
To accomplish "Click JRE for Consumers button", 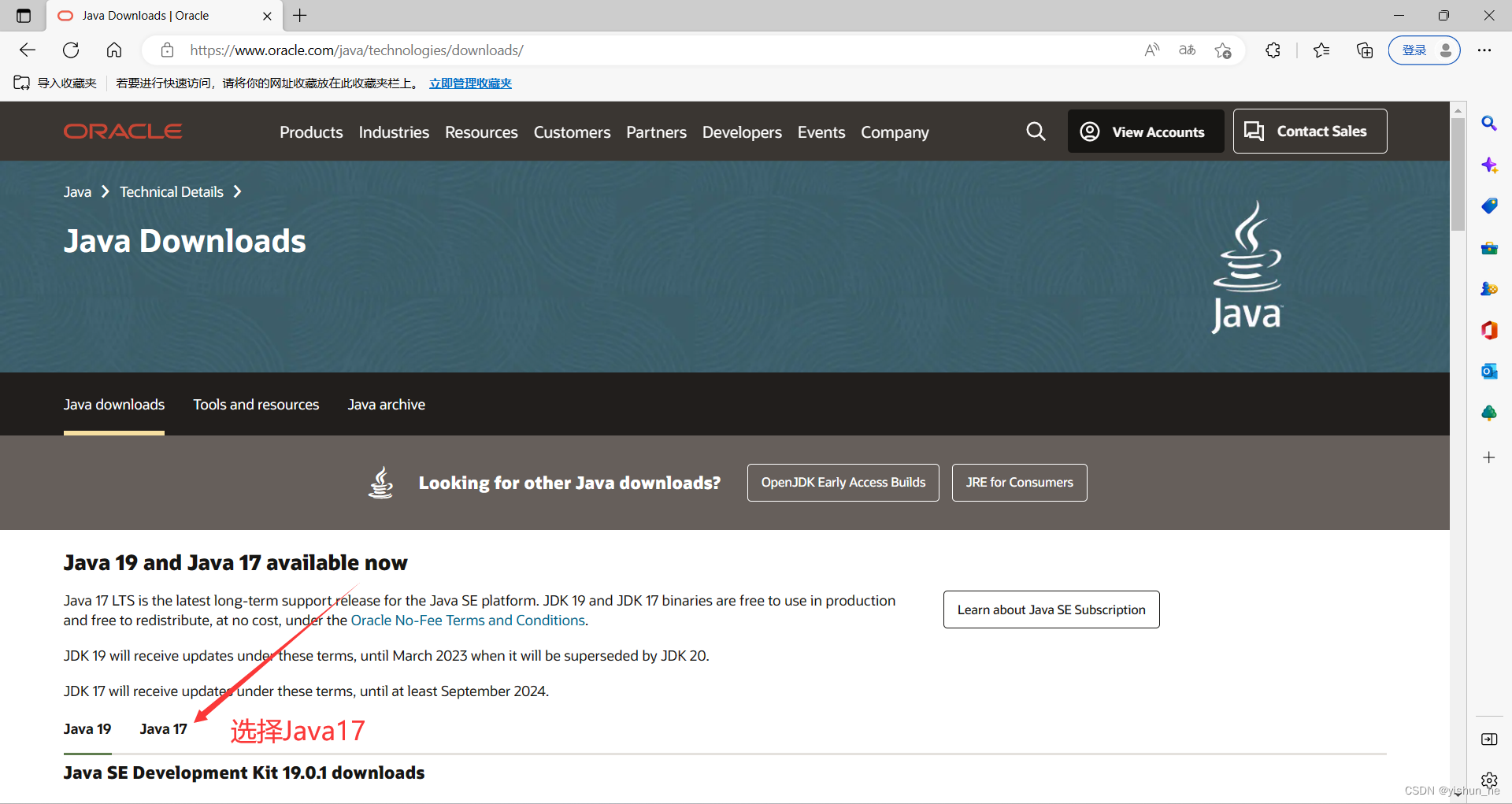I will coord(1019,483).
